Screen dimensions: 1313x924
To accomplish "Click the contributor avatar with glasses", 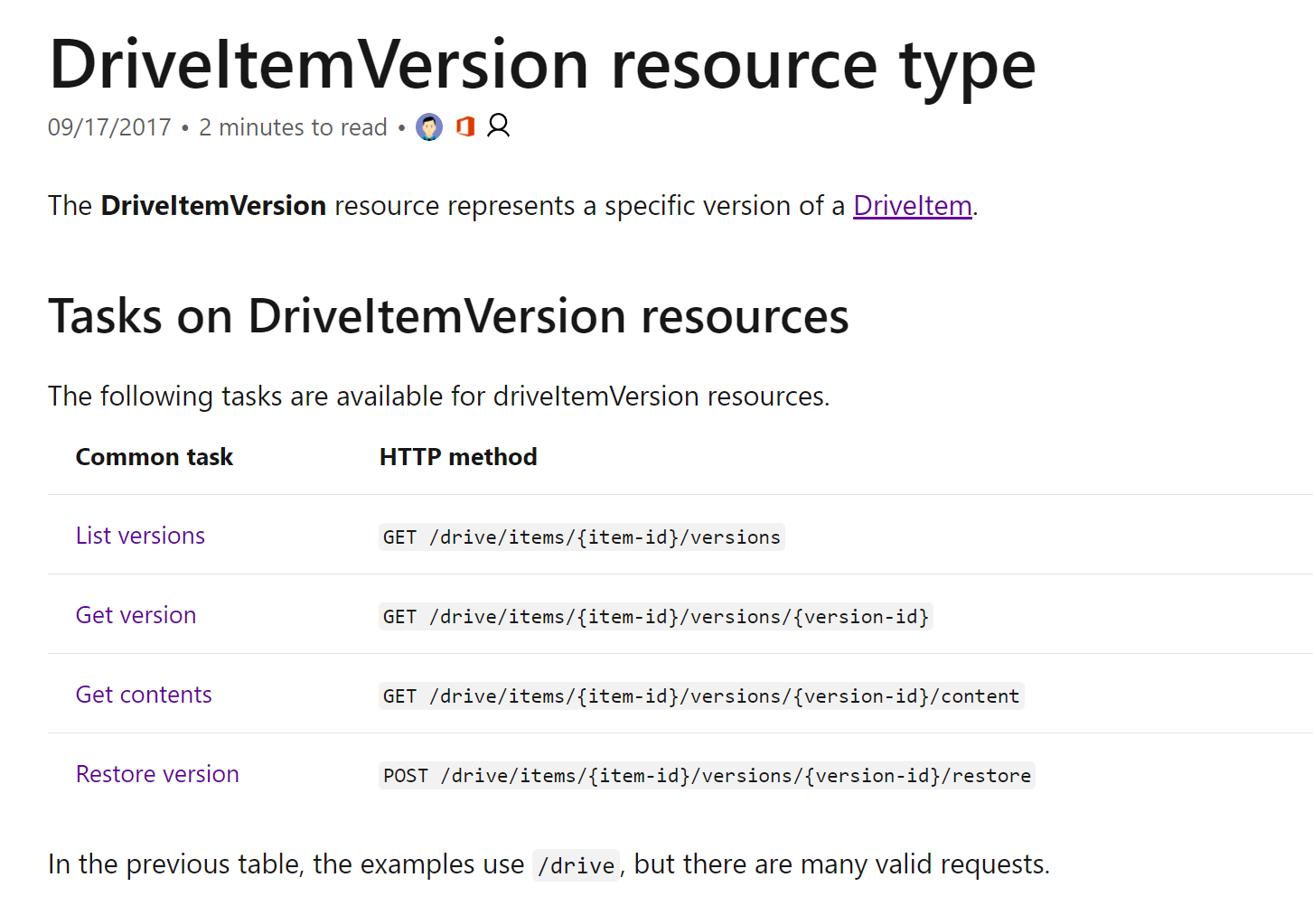I will coord(429,127).
